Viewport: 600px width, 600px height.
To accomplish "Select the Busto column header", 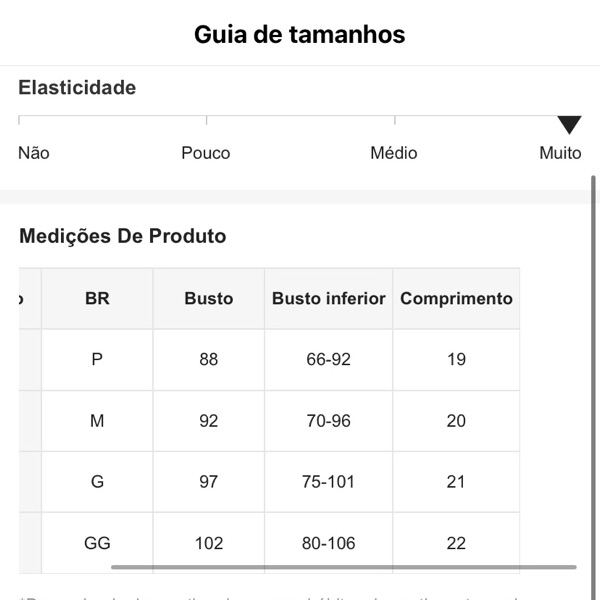I will 208,298.
